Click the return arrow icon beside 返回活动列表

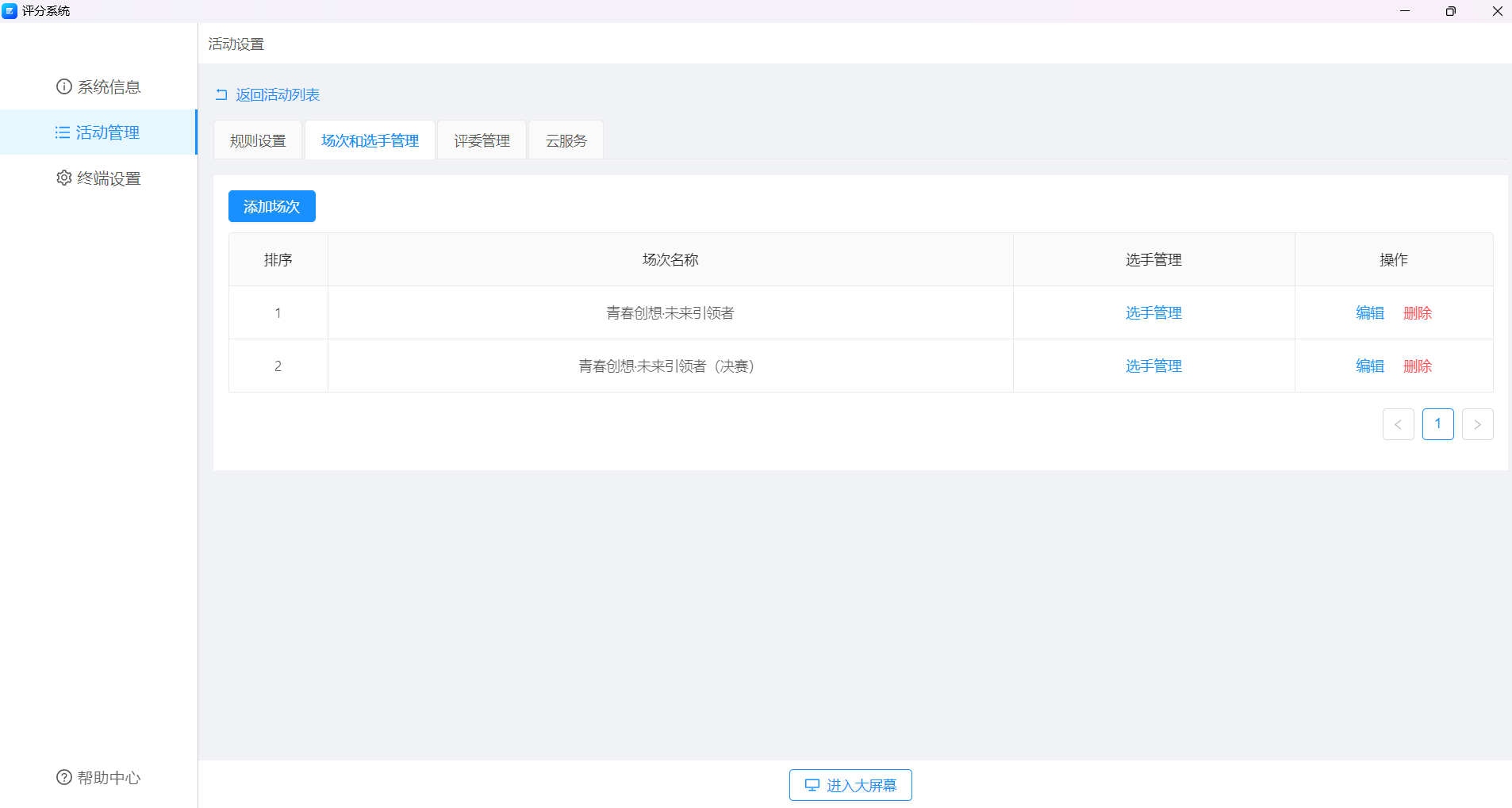(x=221, y=95)
